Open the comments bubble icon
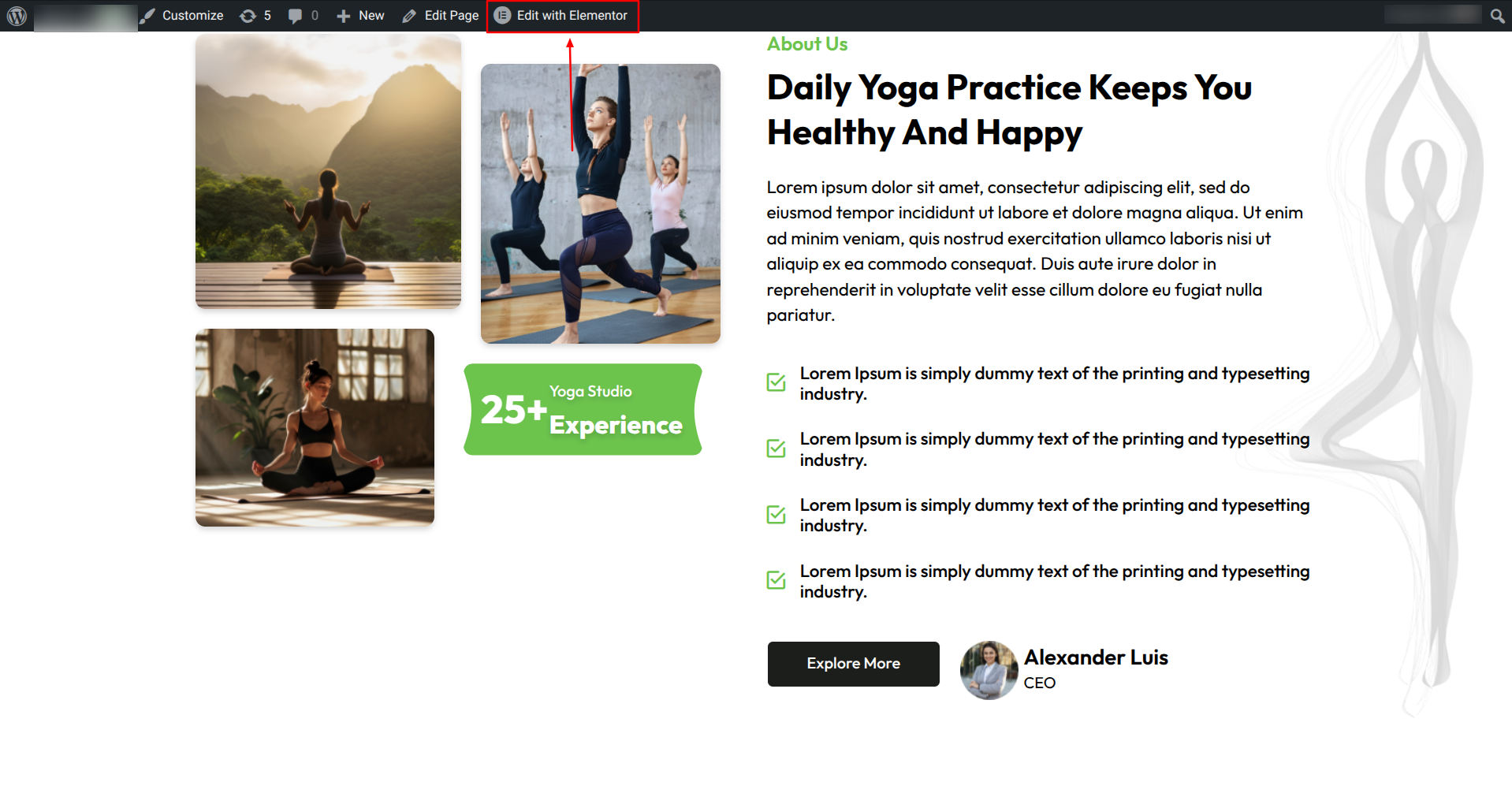1512x808 pixels. click(295, 16)
